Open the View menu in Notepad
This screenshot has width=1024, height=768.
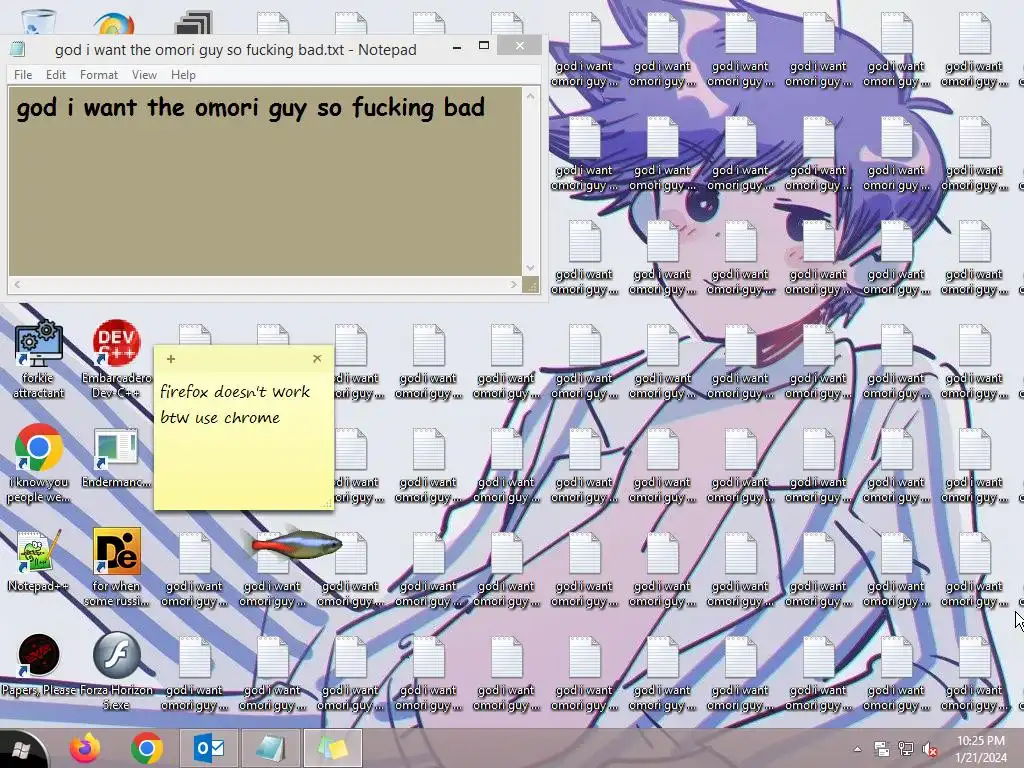tap(144, 75)
